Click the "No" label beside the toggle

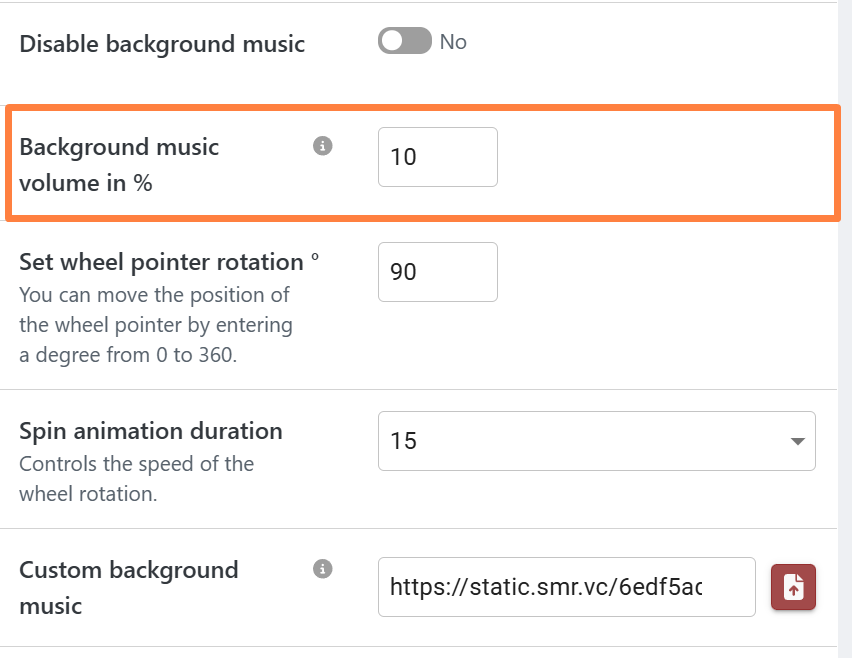point(453,42)
